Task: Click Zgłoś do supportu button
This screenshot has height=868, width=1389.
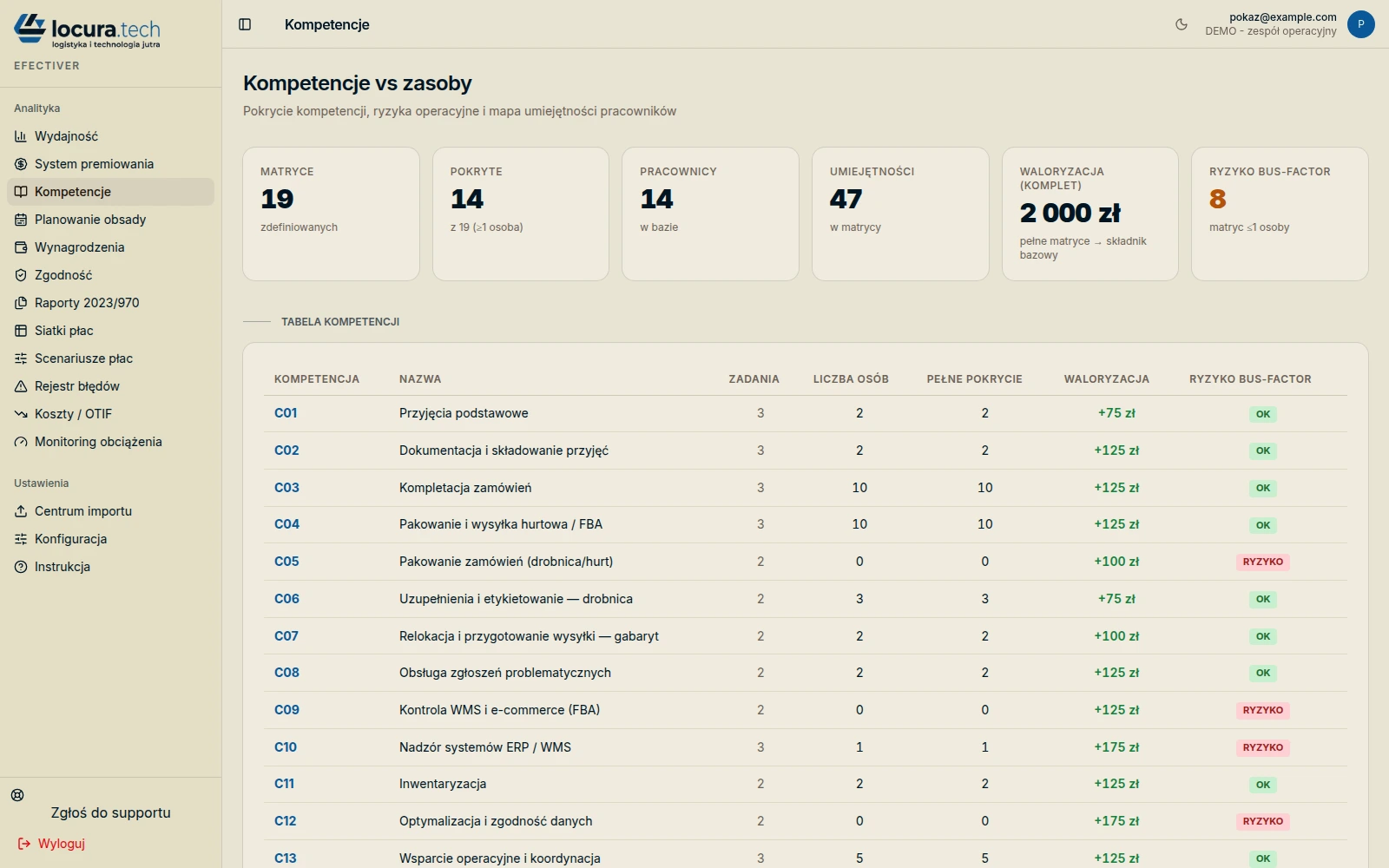Action: 110,813
